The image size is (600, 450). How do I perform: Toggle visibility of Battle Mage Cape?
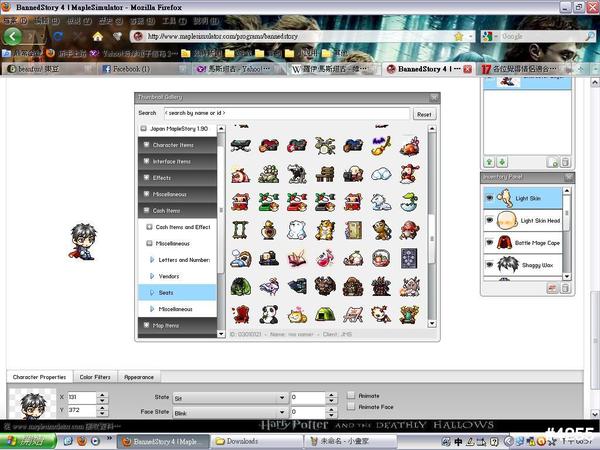(490, 242)
